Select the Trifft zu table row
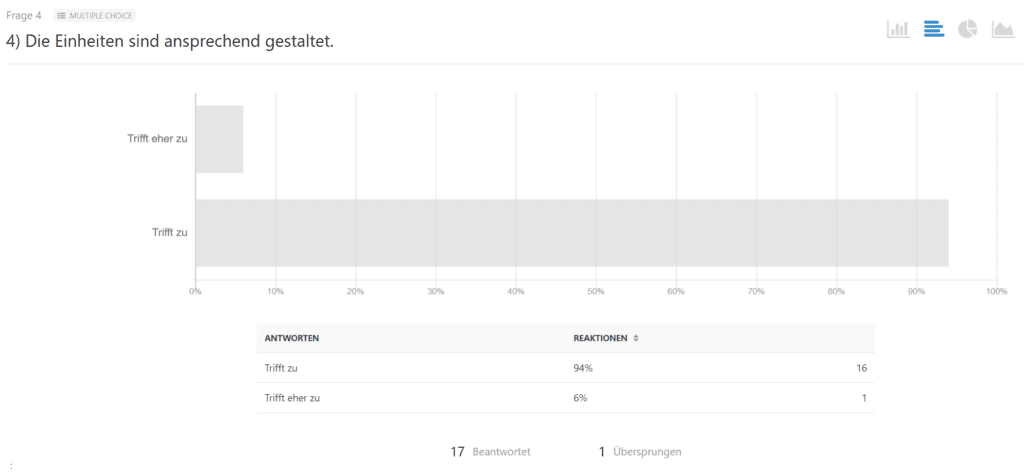 (566, 368)
